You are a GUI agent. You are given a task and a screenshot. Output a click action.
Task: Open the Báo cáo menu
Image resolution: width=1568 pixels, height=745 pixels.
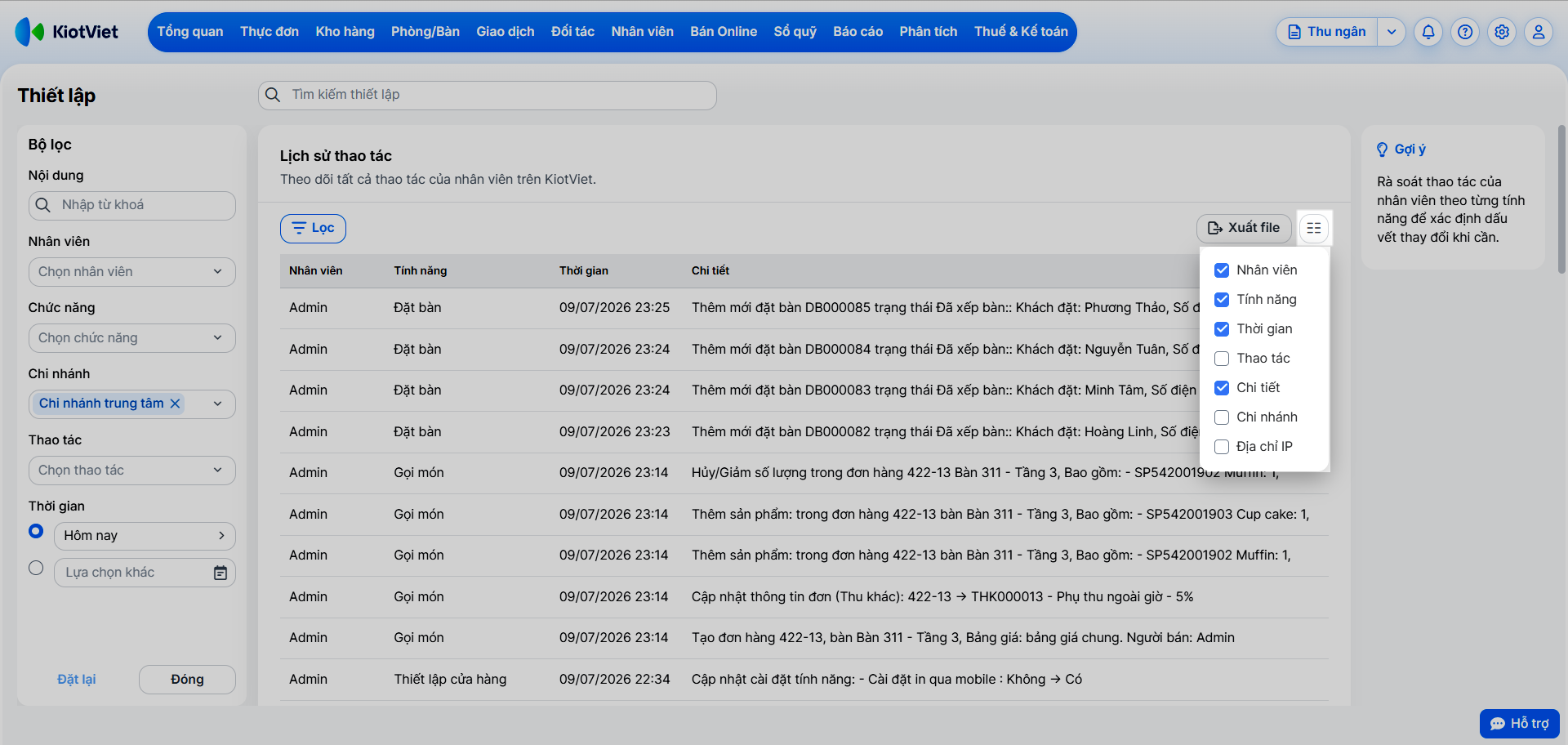pos(858,32)
